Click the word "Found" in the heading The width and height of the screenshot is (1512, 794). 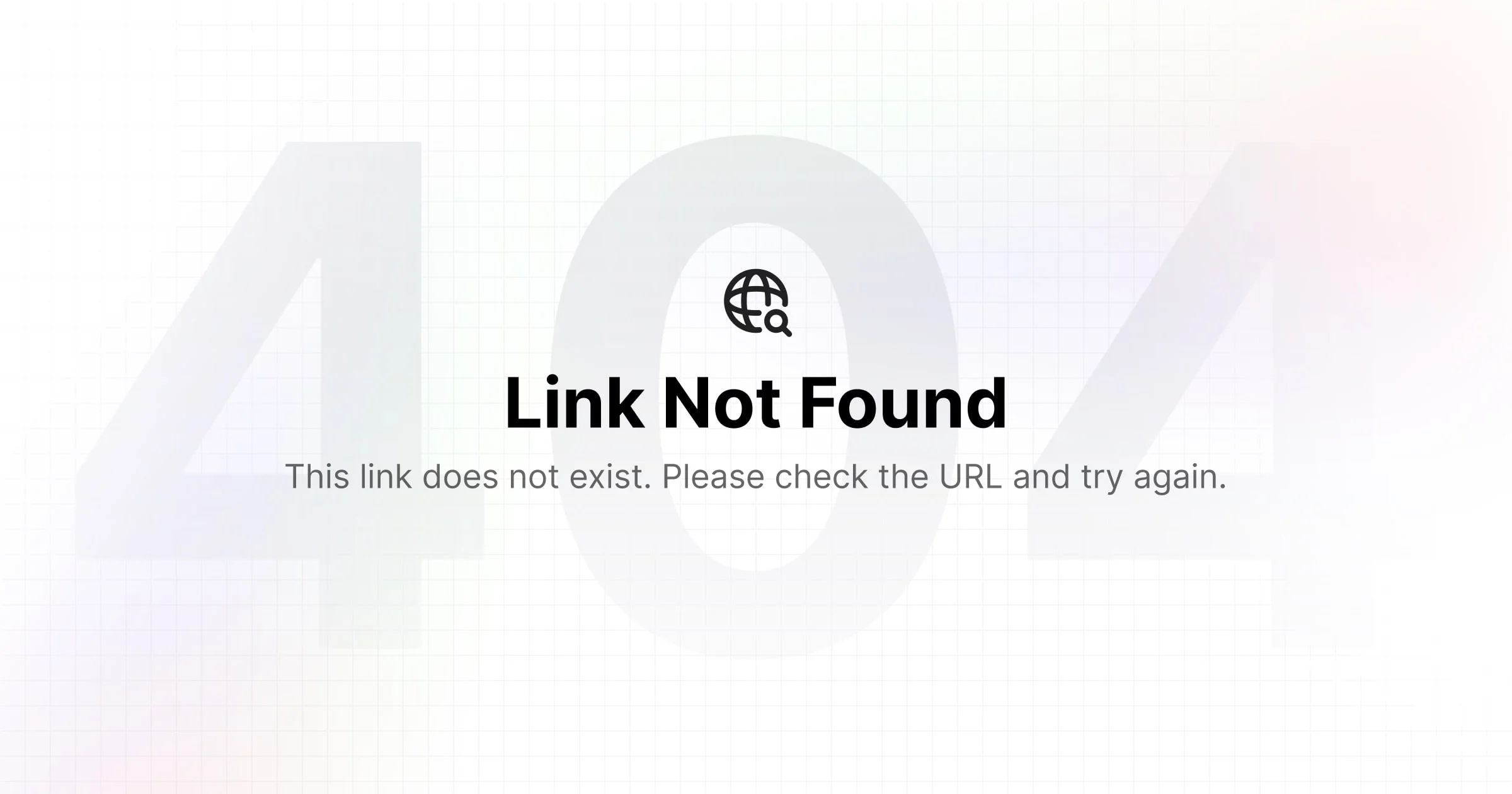tap(903, 403)
